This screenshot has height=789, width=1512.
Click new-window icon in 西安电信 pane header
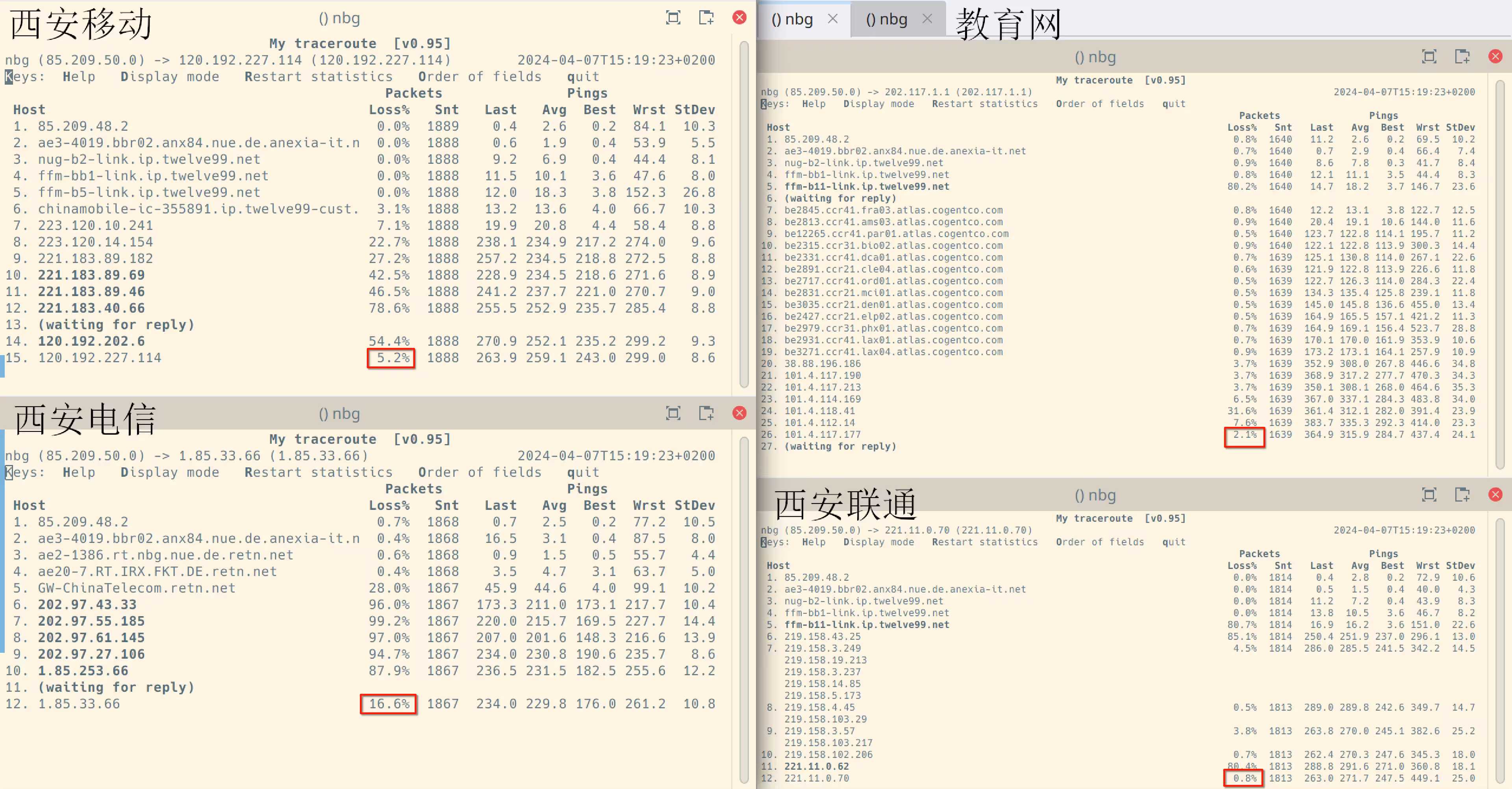coord(706,413)
